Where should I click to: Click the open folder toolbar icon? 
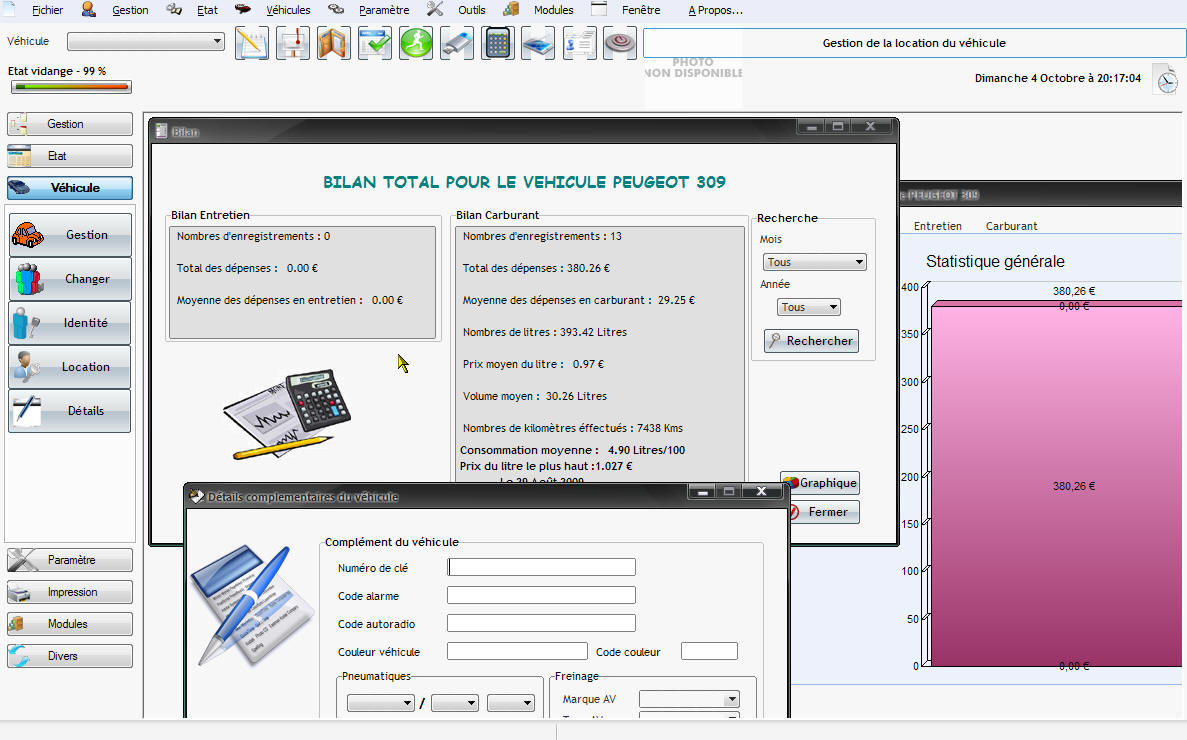(x=334, y=43)
